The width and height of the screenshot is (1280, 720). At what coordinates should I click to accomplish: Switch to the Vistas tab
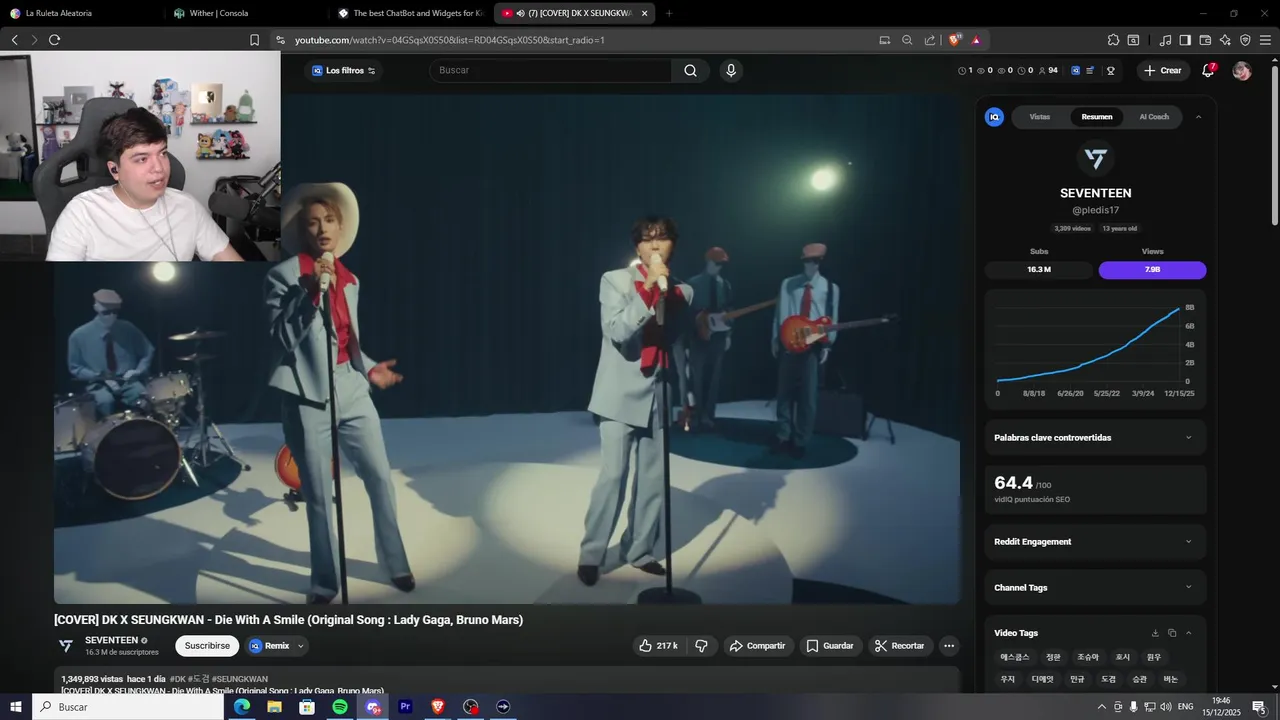click(x=1040, y=117)
